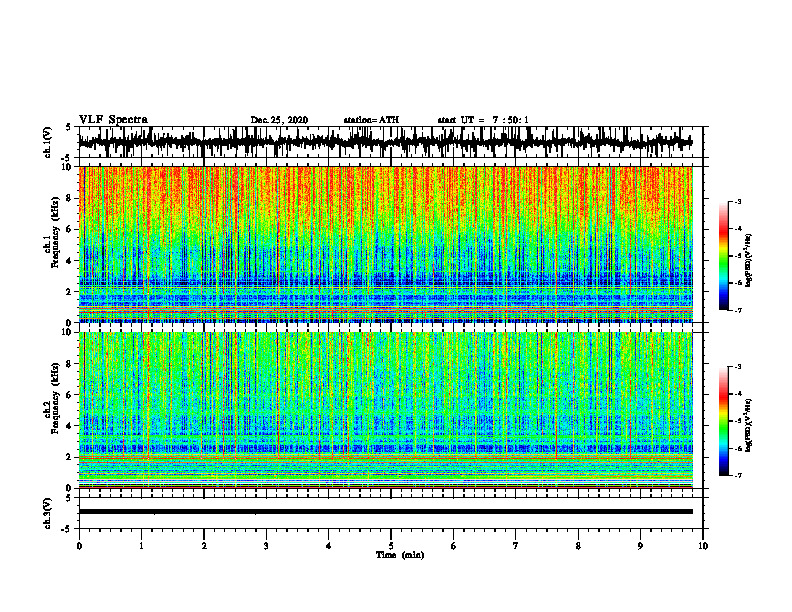Click the "4" kHz tick on ch.1 axis

click(69, 261)
